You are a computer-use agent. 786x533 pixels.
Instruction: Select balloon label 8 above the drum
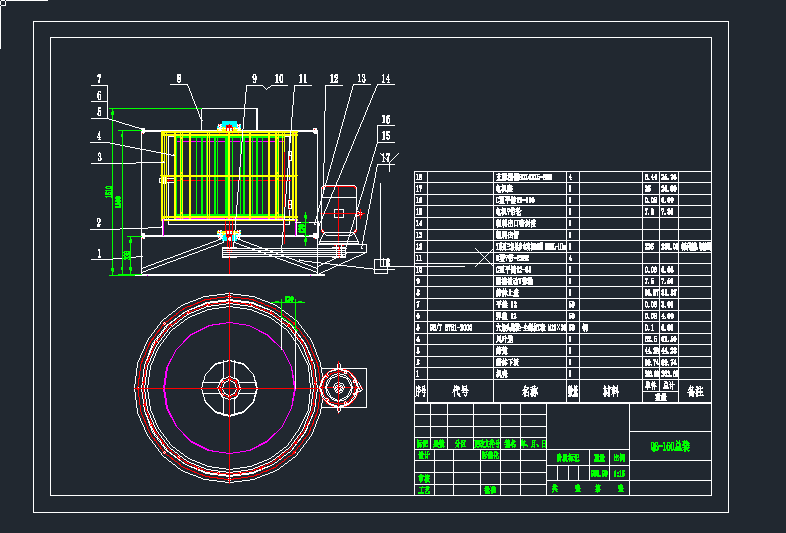(x=179, y=77)
